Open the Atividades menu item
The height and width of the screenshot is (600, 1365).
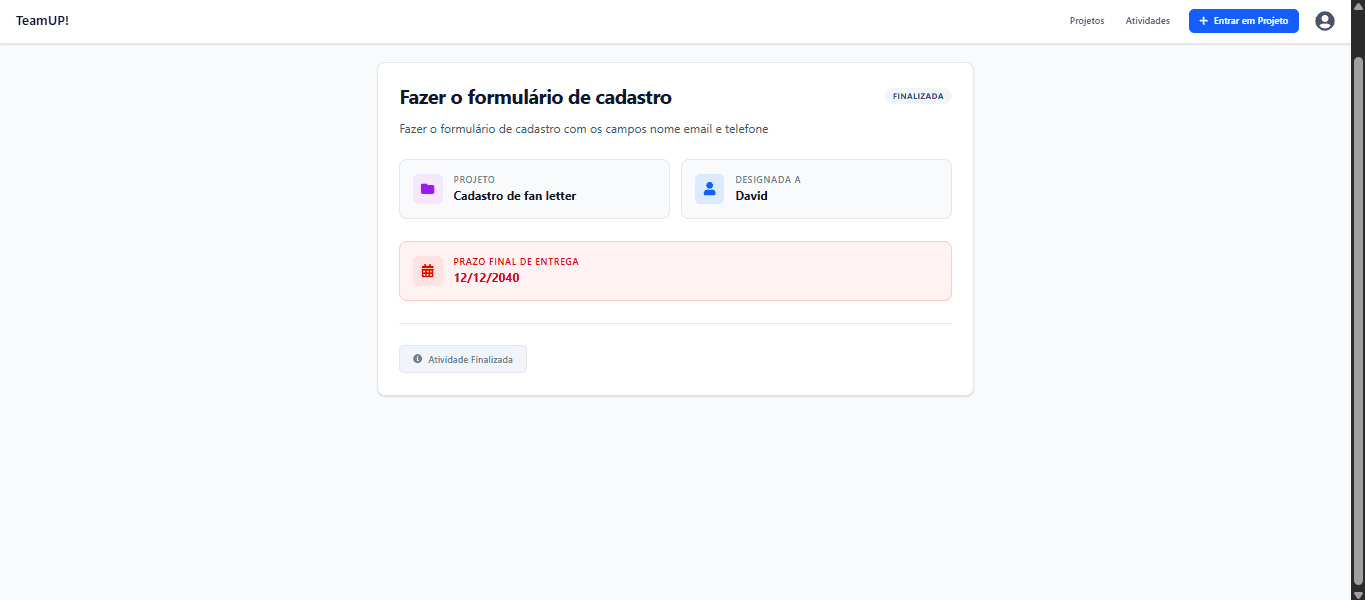coord(1147,21)
